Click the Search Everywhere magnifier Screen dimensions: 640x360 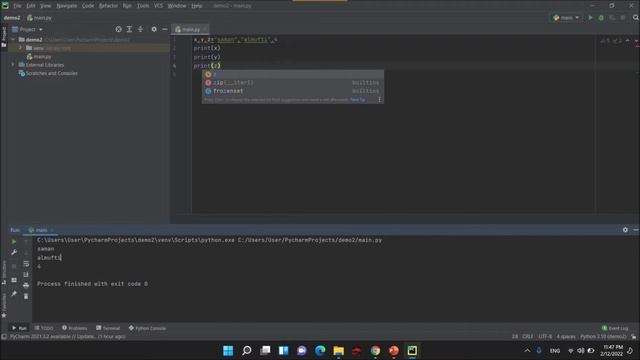click(636, 18)
